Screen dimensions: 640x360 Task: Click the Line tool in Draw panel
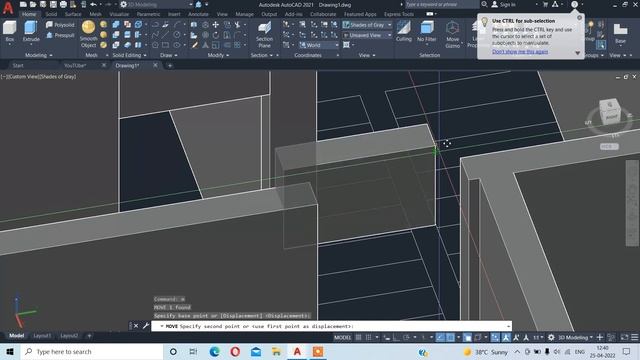tap(165, 35)
